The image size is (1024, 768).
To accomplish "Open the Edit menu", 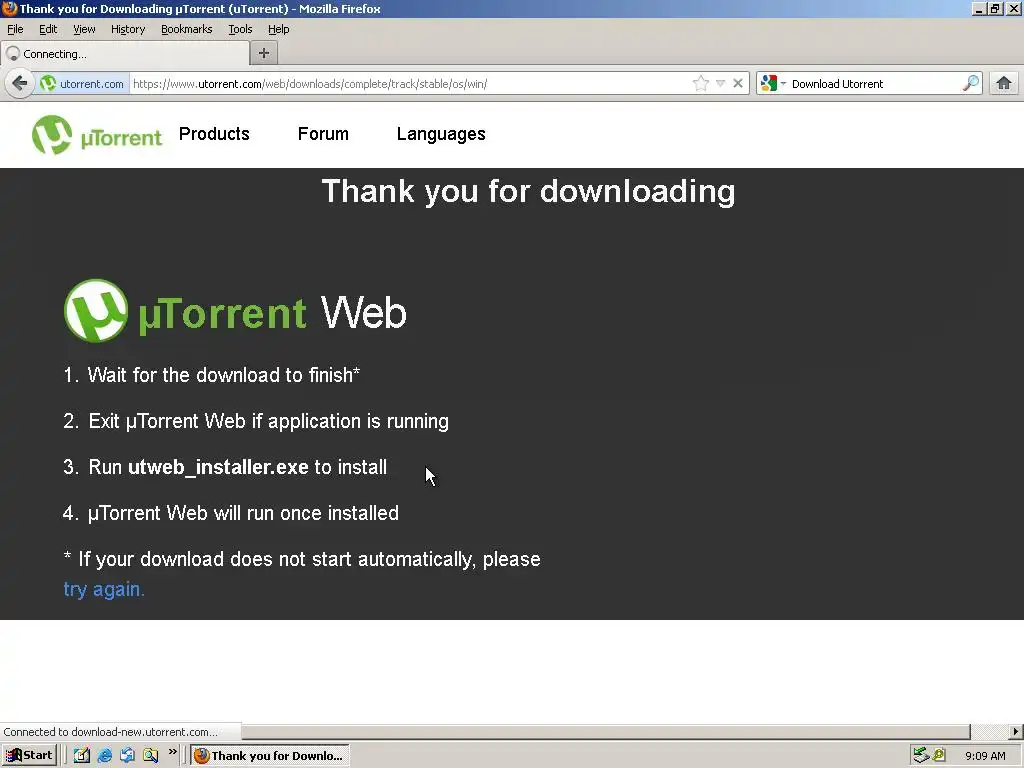I will [48, 29].
